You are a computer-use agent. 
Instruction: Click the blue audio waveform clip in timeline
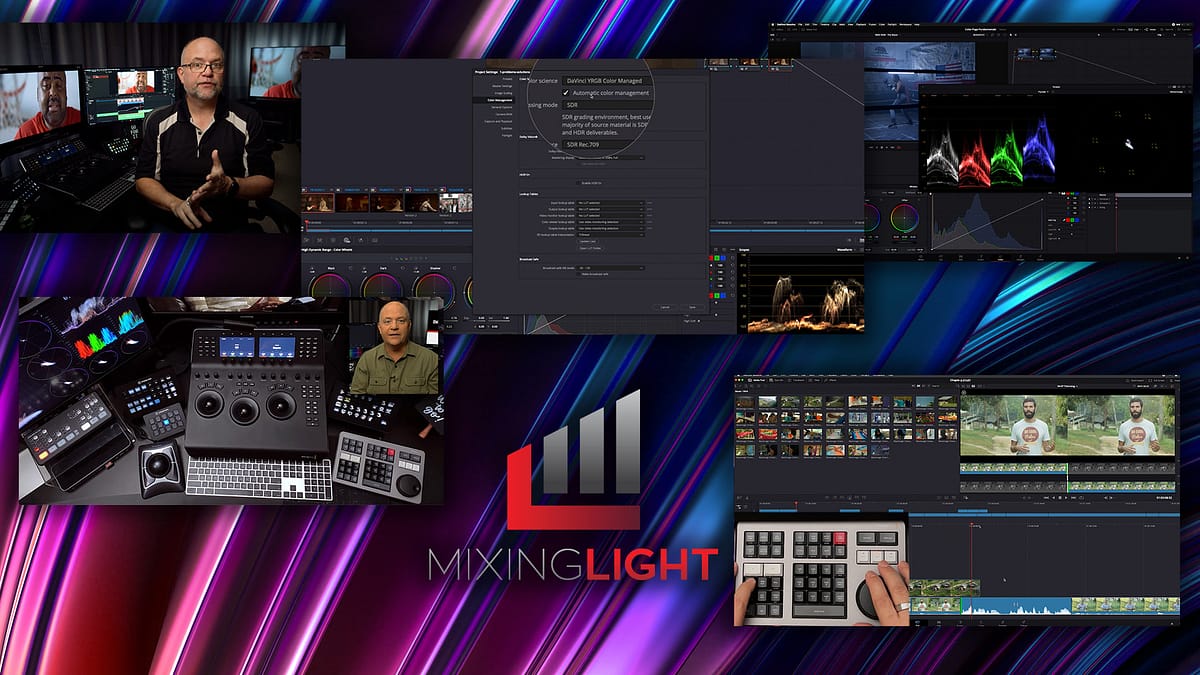coord(1016,606)
